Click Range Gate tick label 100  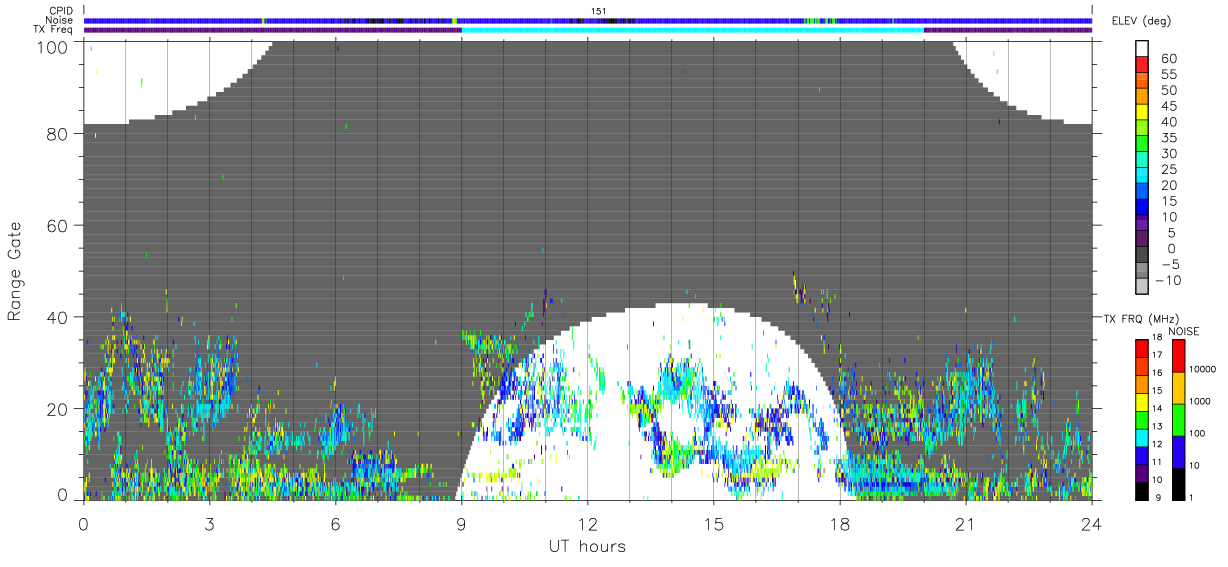pyautogui.click(x=55, y=46)
